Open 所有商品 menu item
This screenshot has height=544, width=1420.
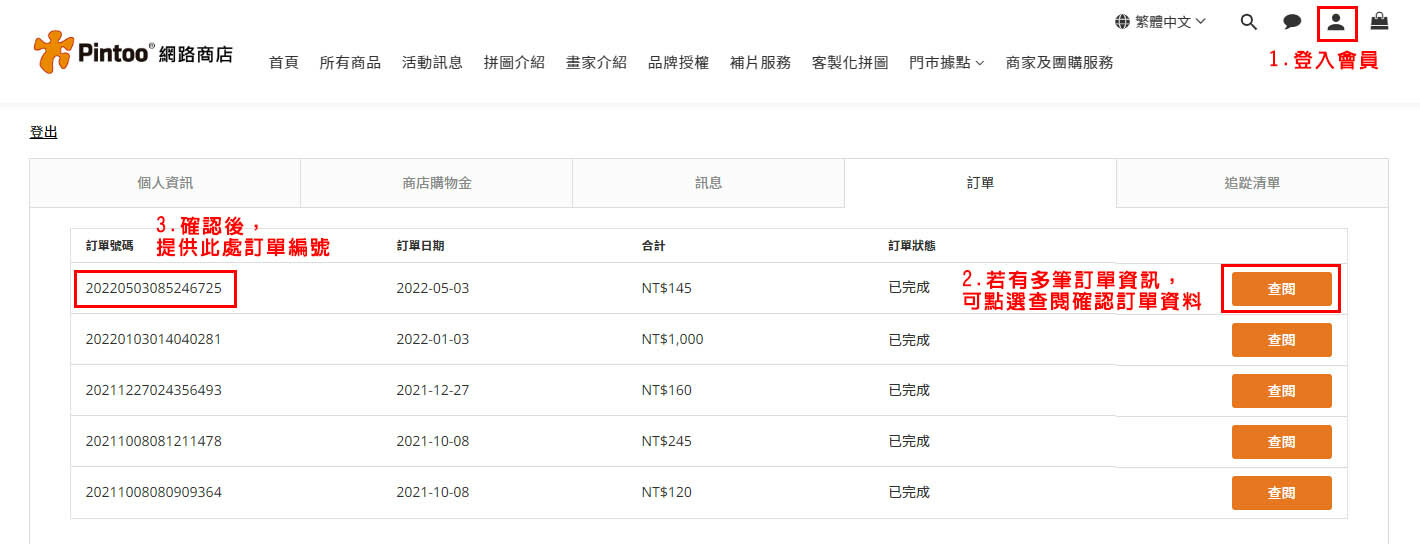tap(350, 62)
